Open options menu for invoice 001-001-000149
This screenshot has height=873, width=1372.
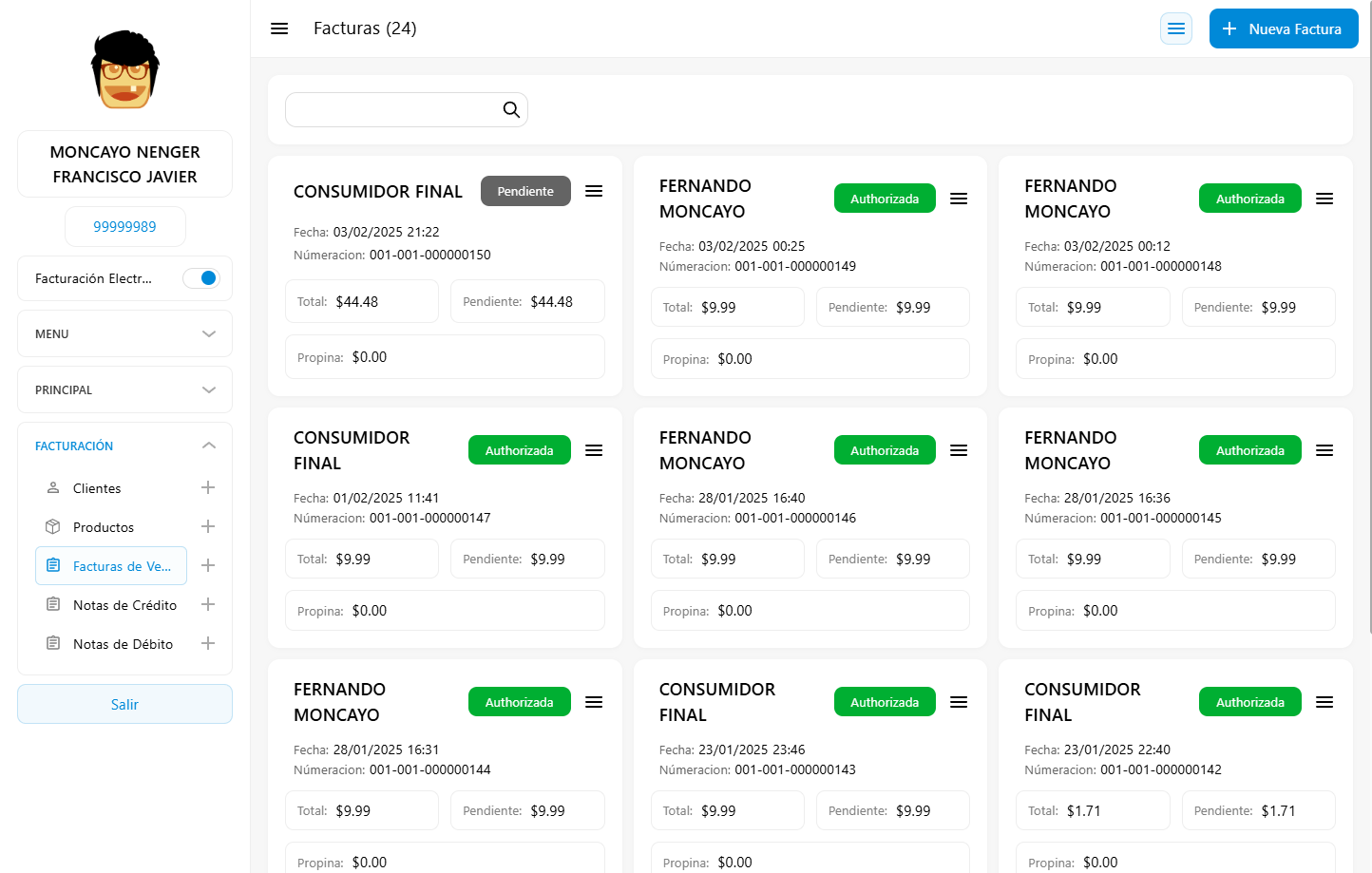coord(959,199)
